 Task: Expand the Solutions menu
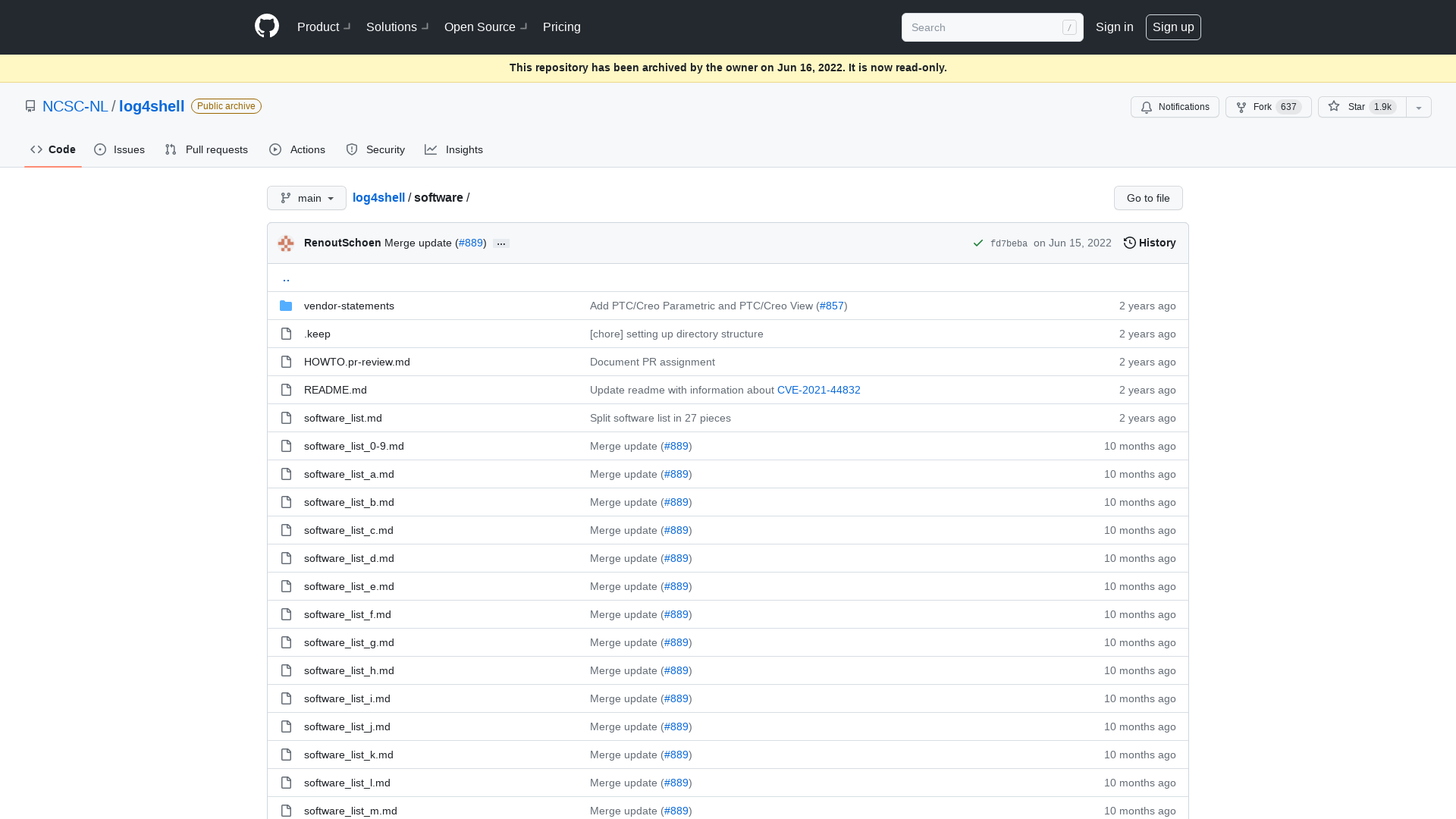pyautogui.click(x=397, y=27)
